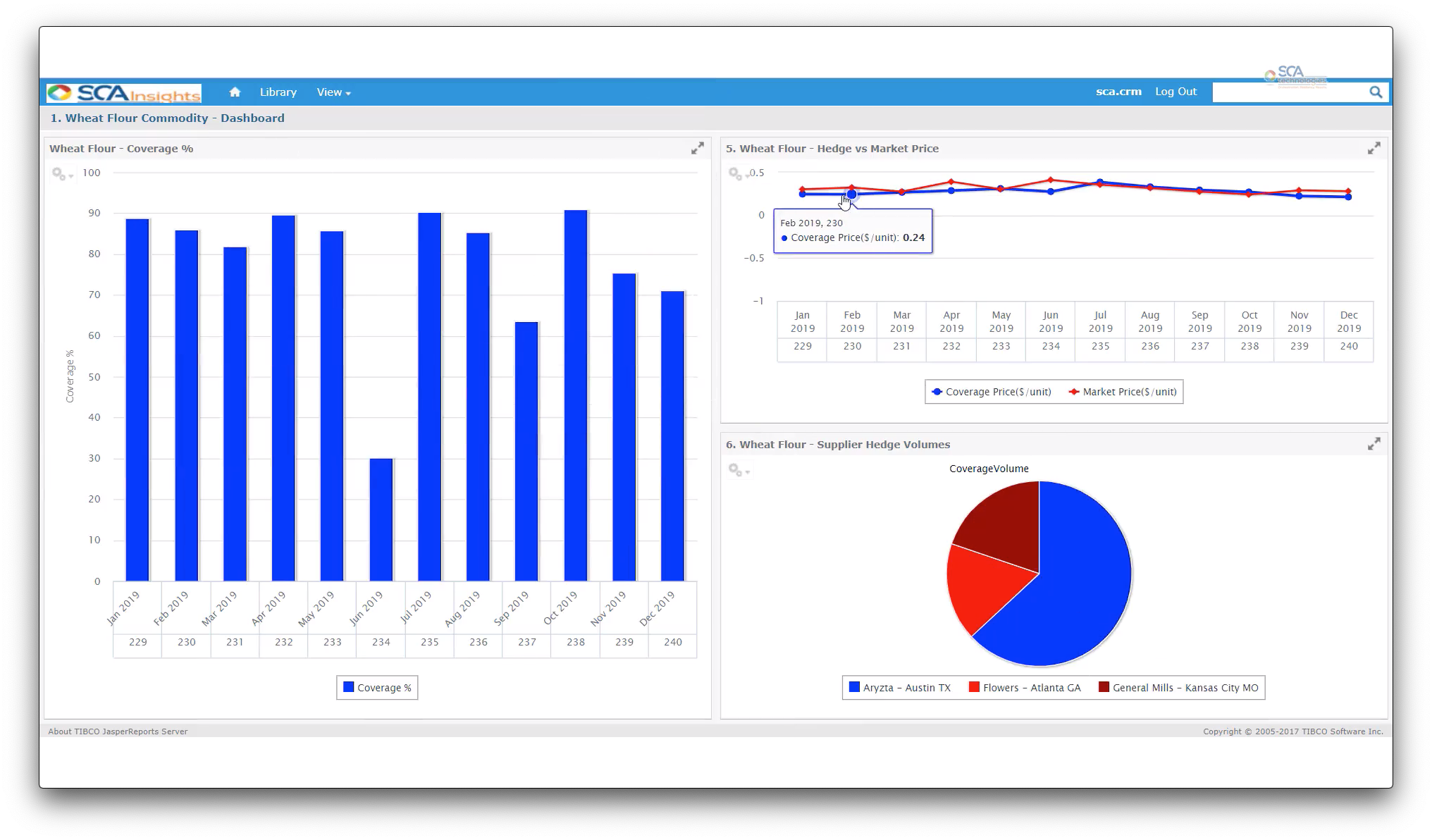
Task: Select the May 2019 coverage bar
Action: click(x=332, y=406)
